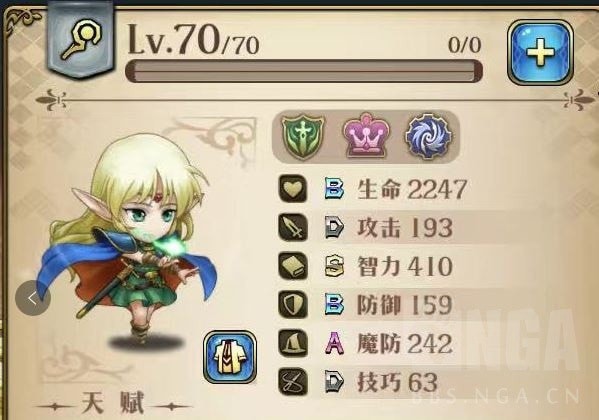This screenshot has width=599, height=420.
Task: Tap the blue plus experience button
Action: [x=540, y=52]
